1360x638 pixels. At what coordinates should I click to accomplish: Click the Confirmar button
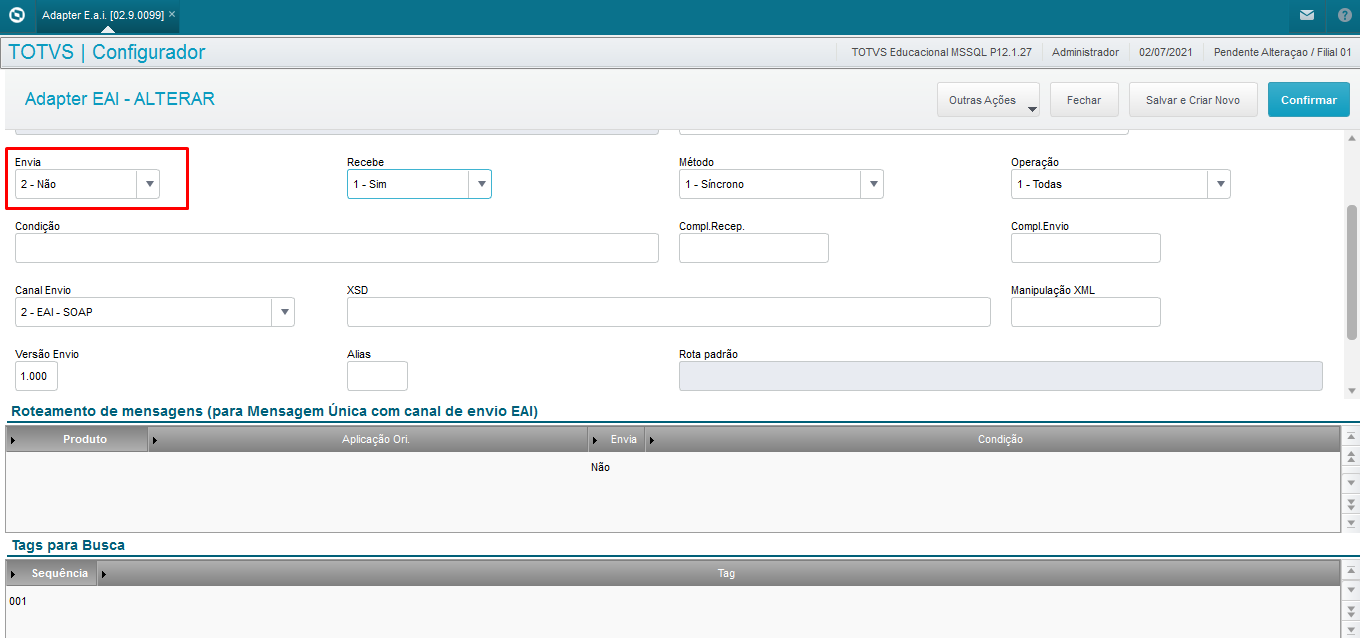pos(1309,100)
